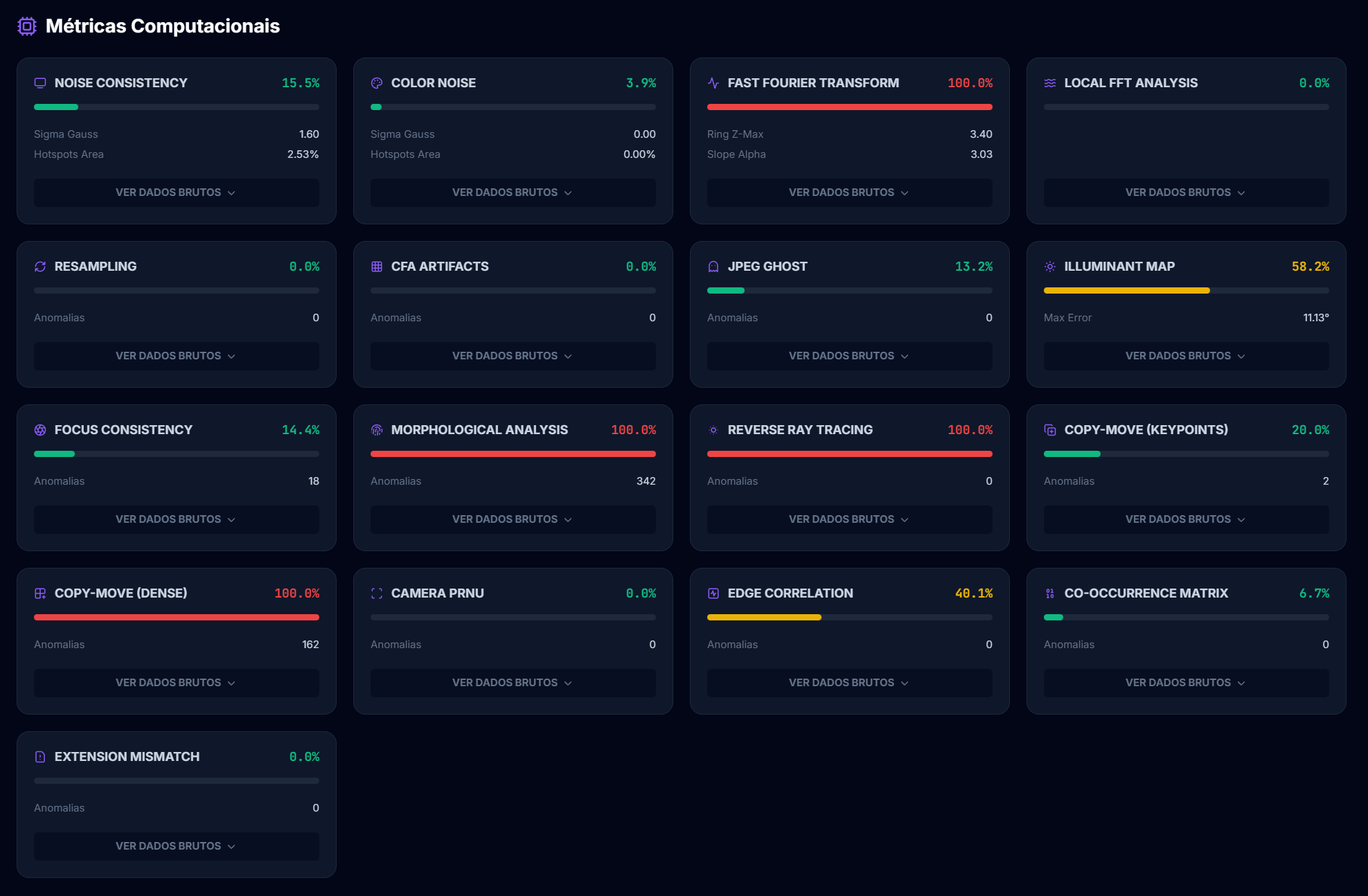Click the JPEG Ghost icon

coord(713,267)
